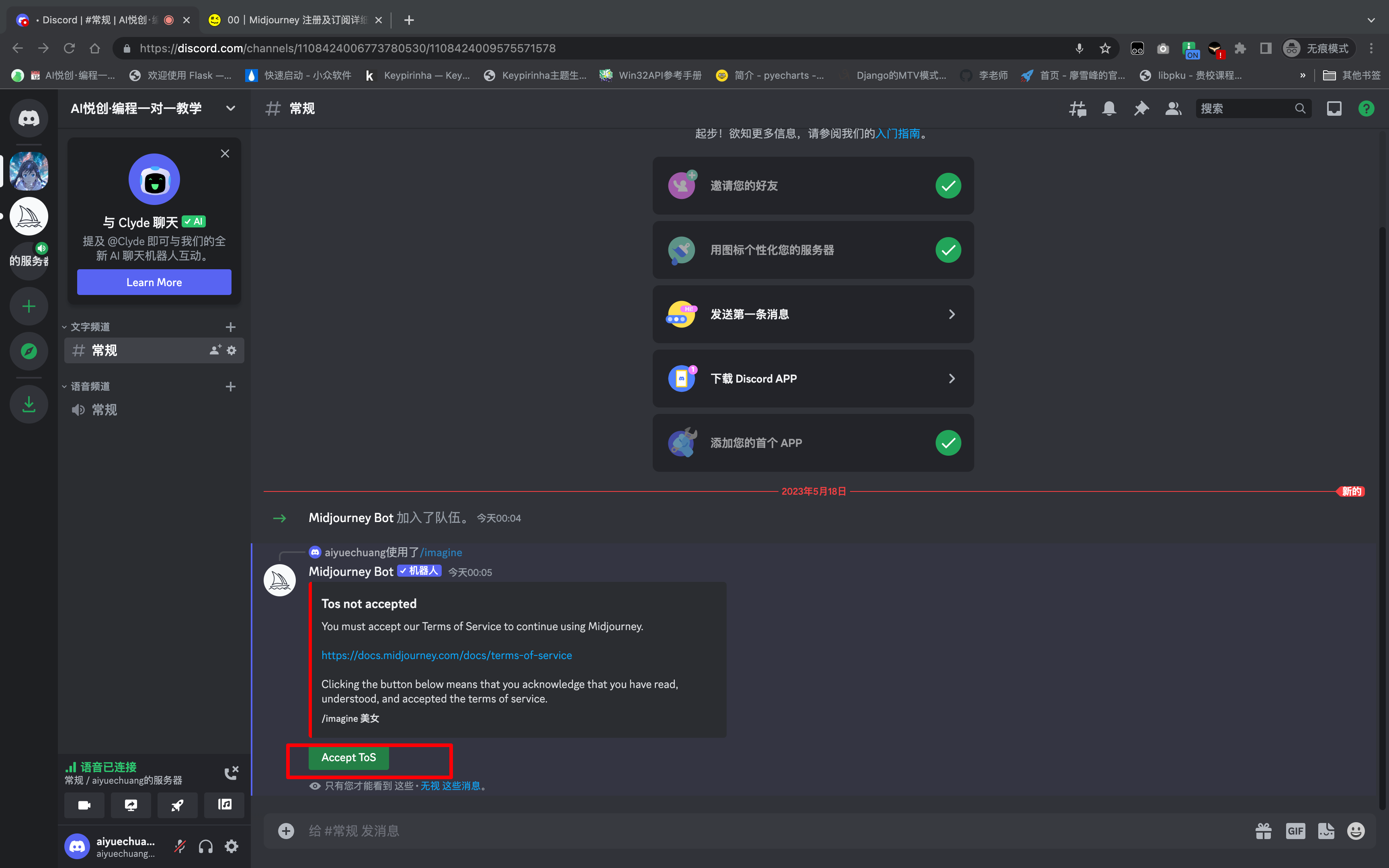
Task: Open 其他书签 bookmarks folder
Action: (1351, 75)
